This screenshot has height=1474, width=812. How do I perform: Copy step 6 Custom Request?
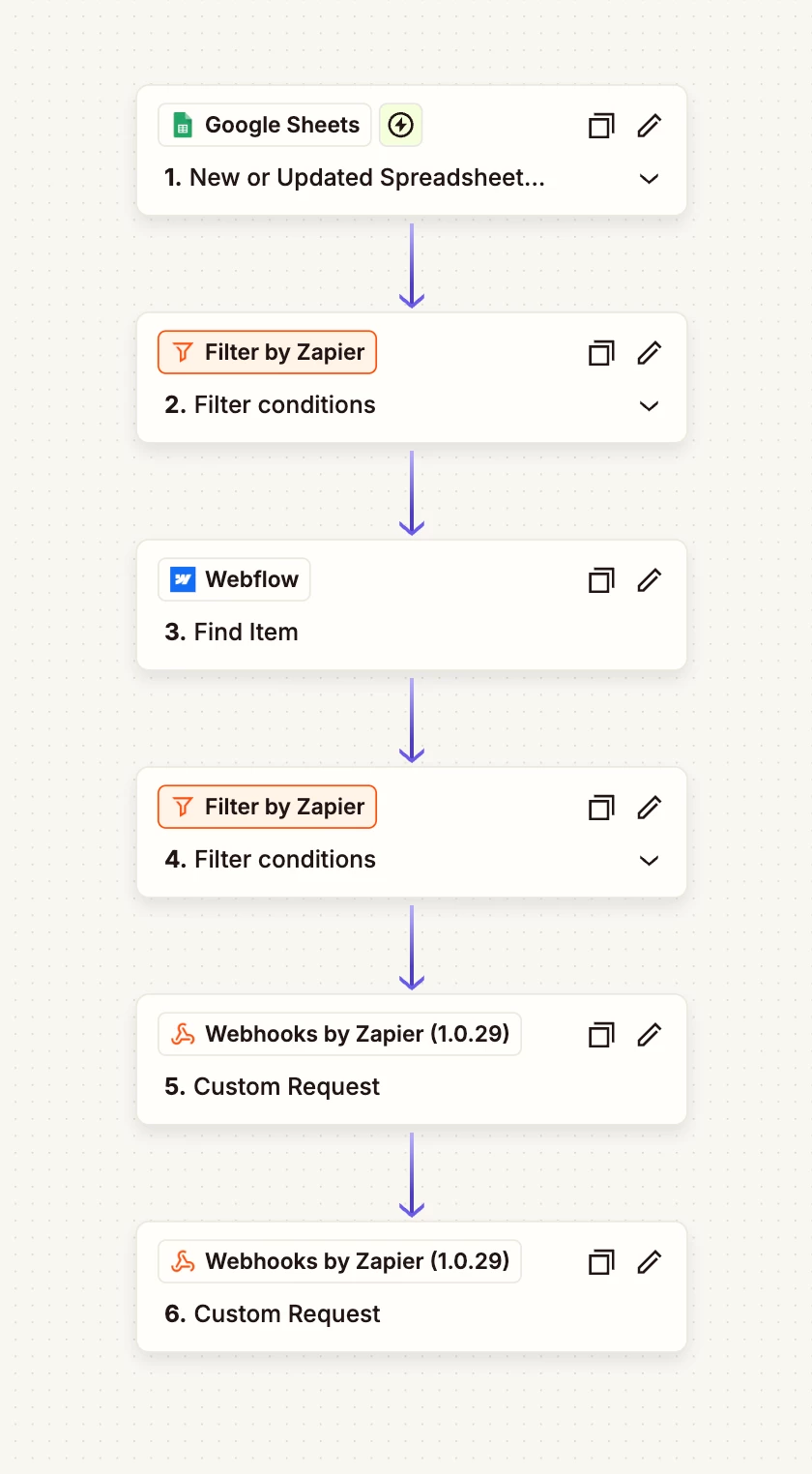click(601, 1262)
